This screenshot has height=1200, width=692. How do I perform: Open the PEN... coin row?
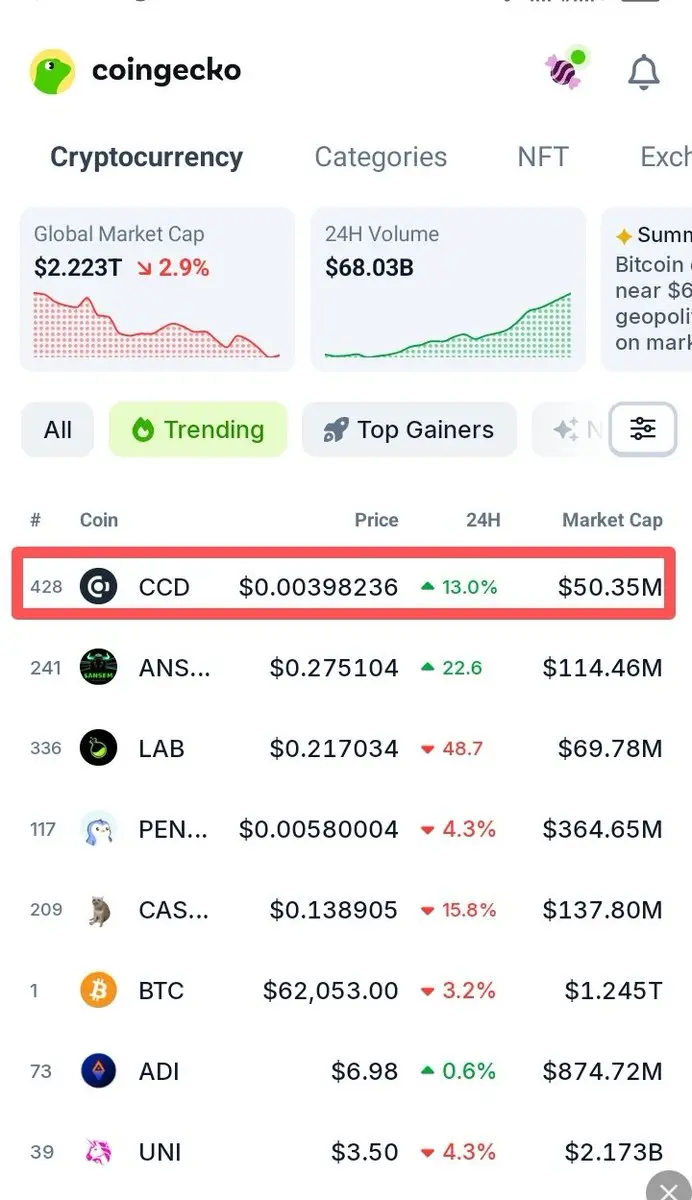coord(346,829)
